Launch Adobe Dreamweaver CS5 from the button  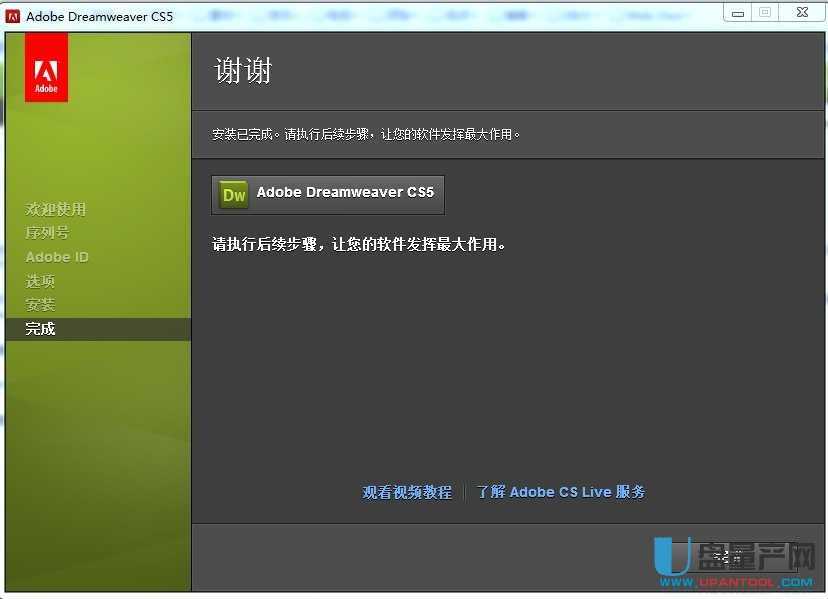pyautogui.click(x=328, y=194)
